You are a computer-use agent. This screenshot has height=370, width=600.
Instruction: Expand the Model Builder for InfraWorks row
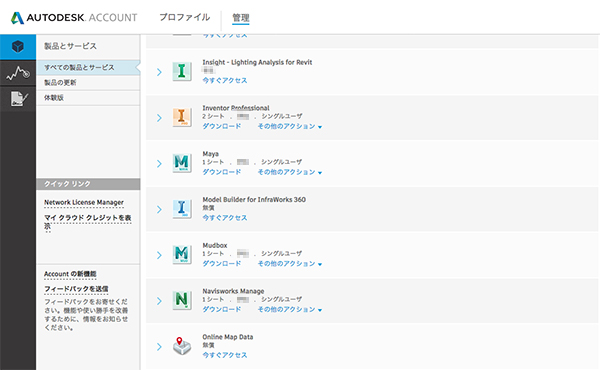click(159, 209)
